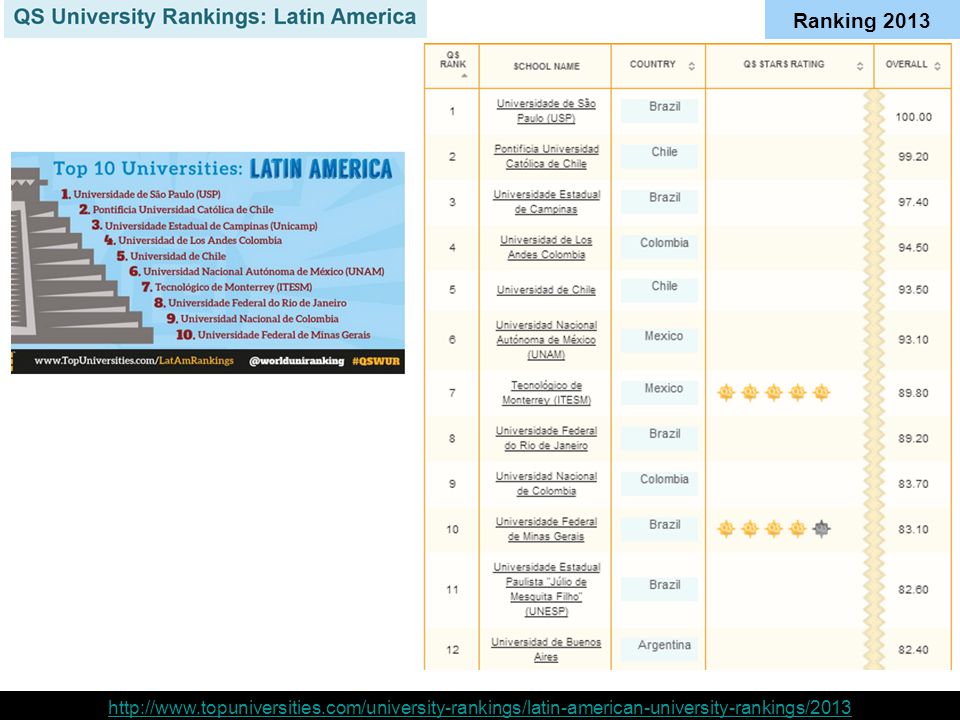
Task: Click the overall score 89.80
Action: click(x=913, y=393)
